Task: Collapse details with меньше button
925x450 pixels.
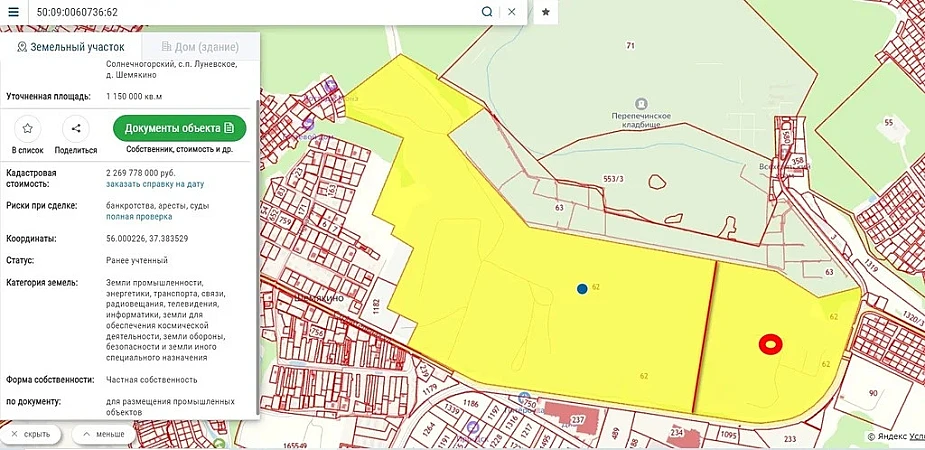Action: tap(105, 435)
